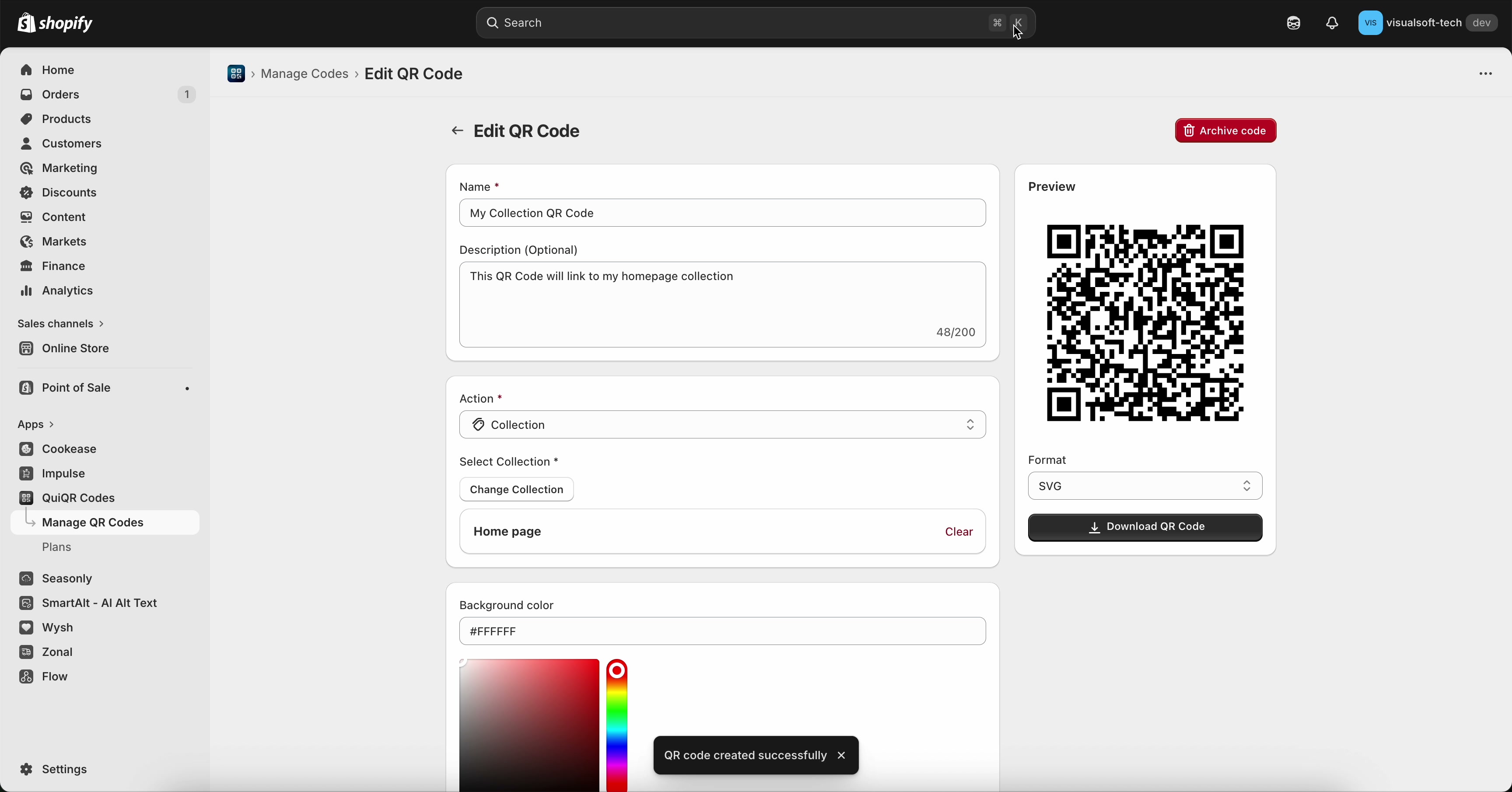Open the Discounts section
Viewport: 1512px width, 792px height.
point(68,192)
